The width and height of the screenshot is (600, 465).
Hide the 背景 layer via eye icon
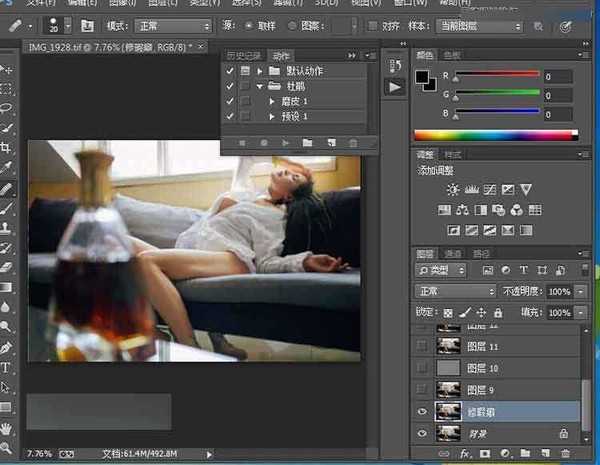(422, 433)
